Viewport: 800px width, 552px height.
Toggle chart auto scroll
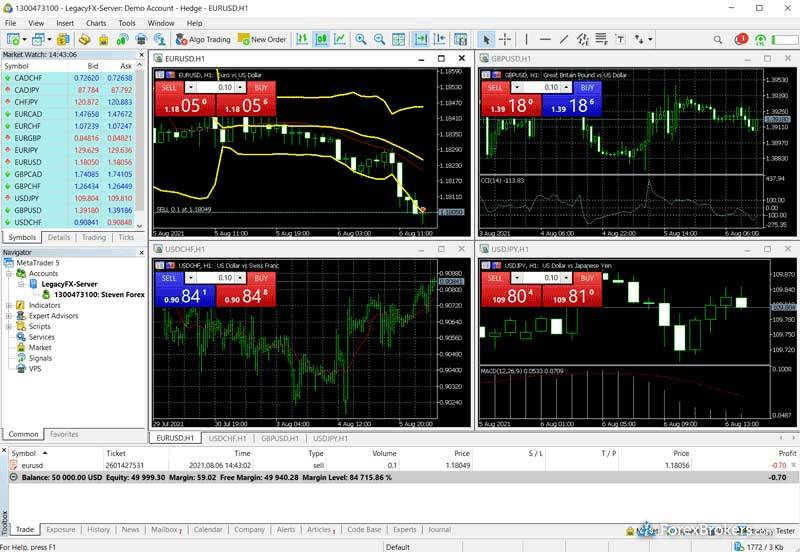click(421, 39)
